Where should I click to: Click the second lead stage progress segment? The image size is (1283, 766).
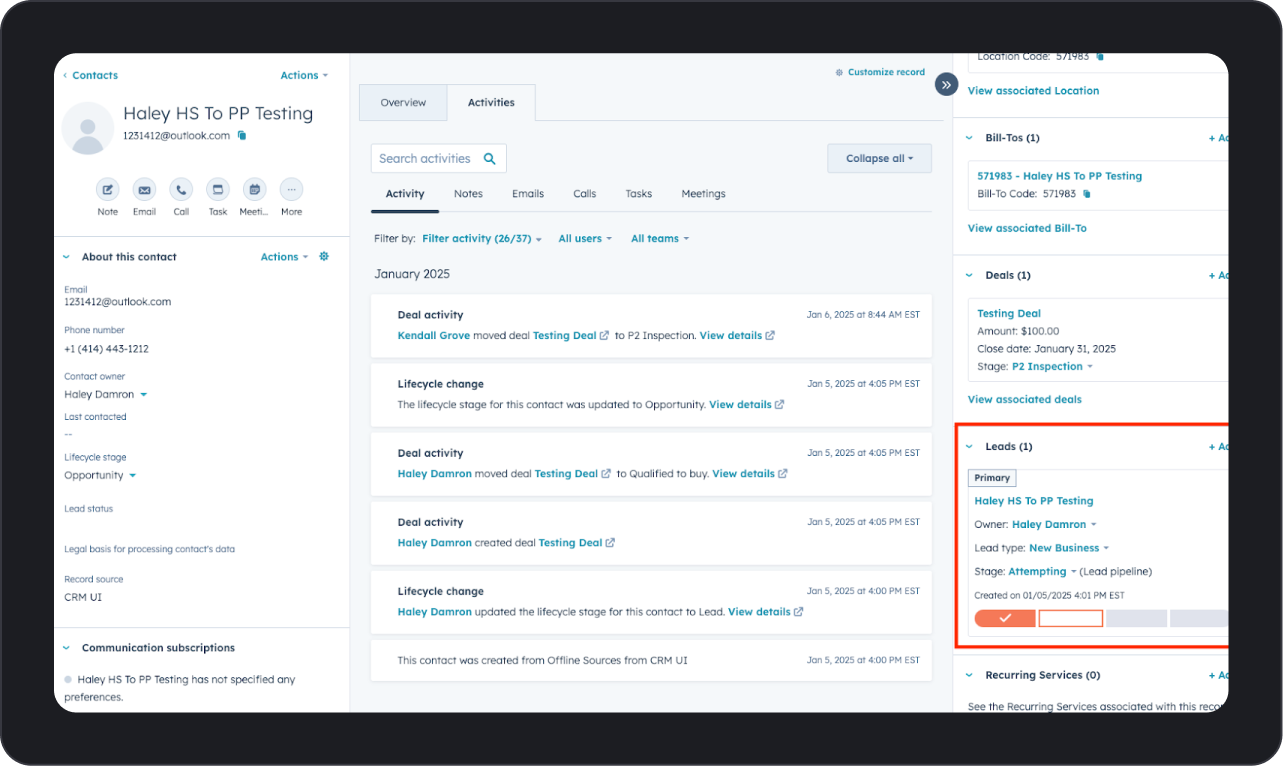tap(1070, 619)
